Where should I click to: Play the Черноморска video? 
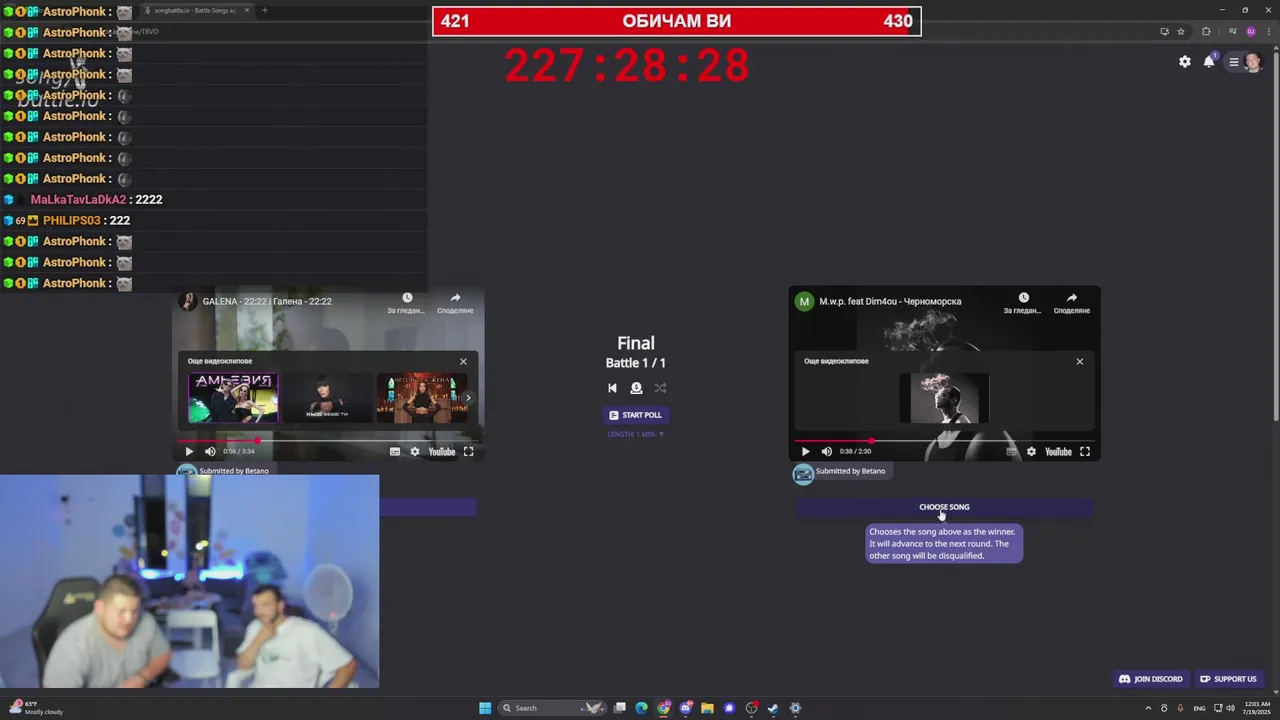tap(805, 452)
